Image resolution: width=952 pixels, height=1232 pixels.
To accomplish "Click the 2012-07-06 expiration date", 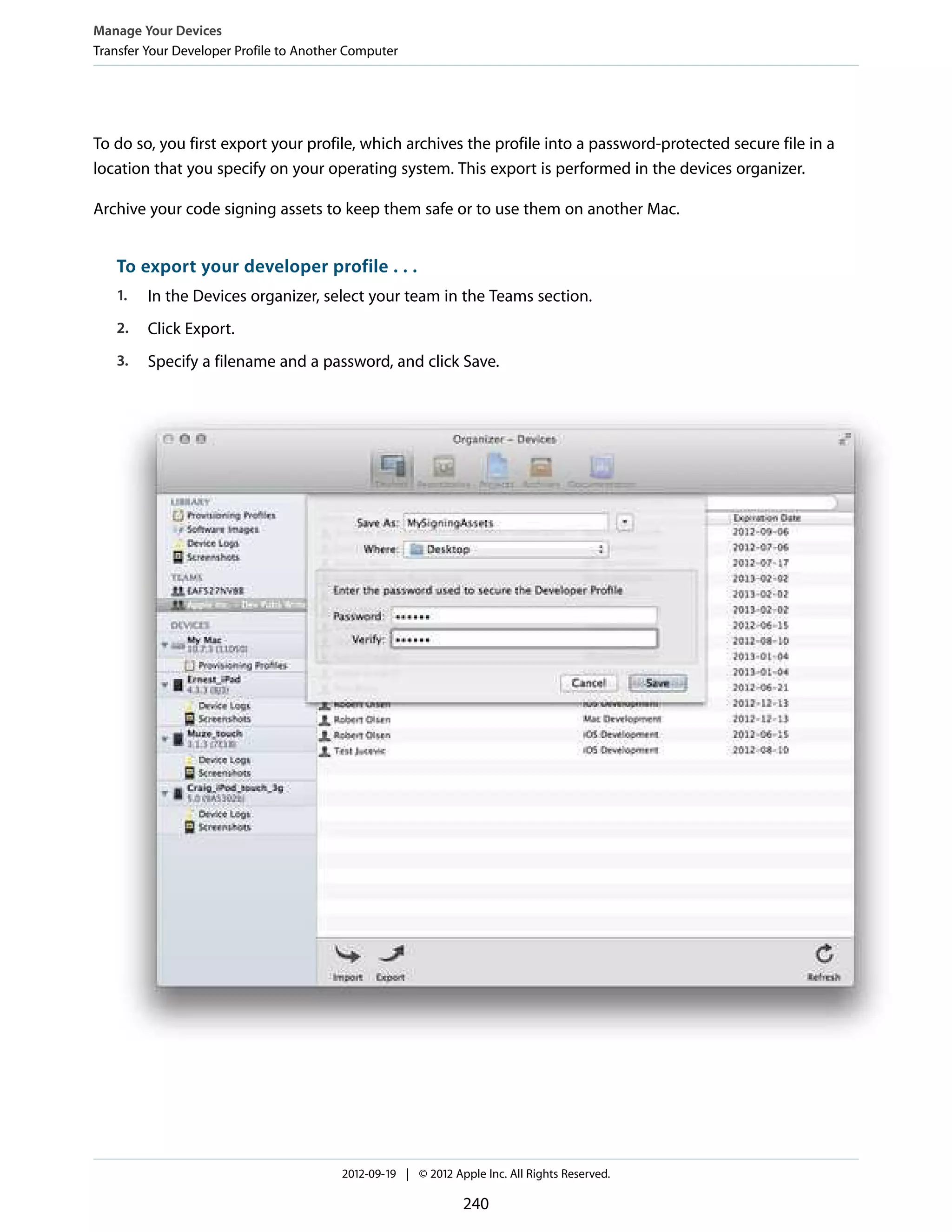I will coord(760,548).
